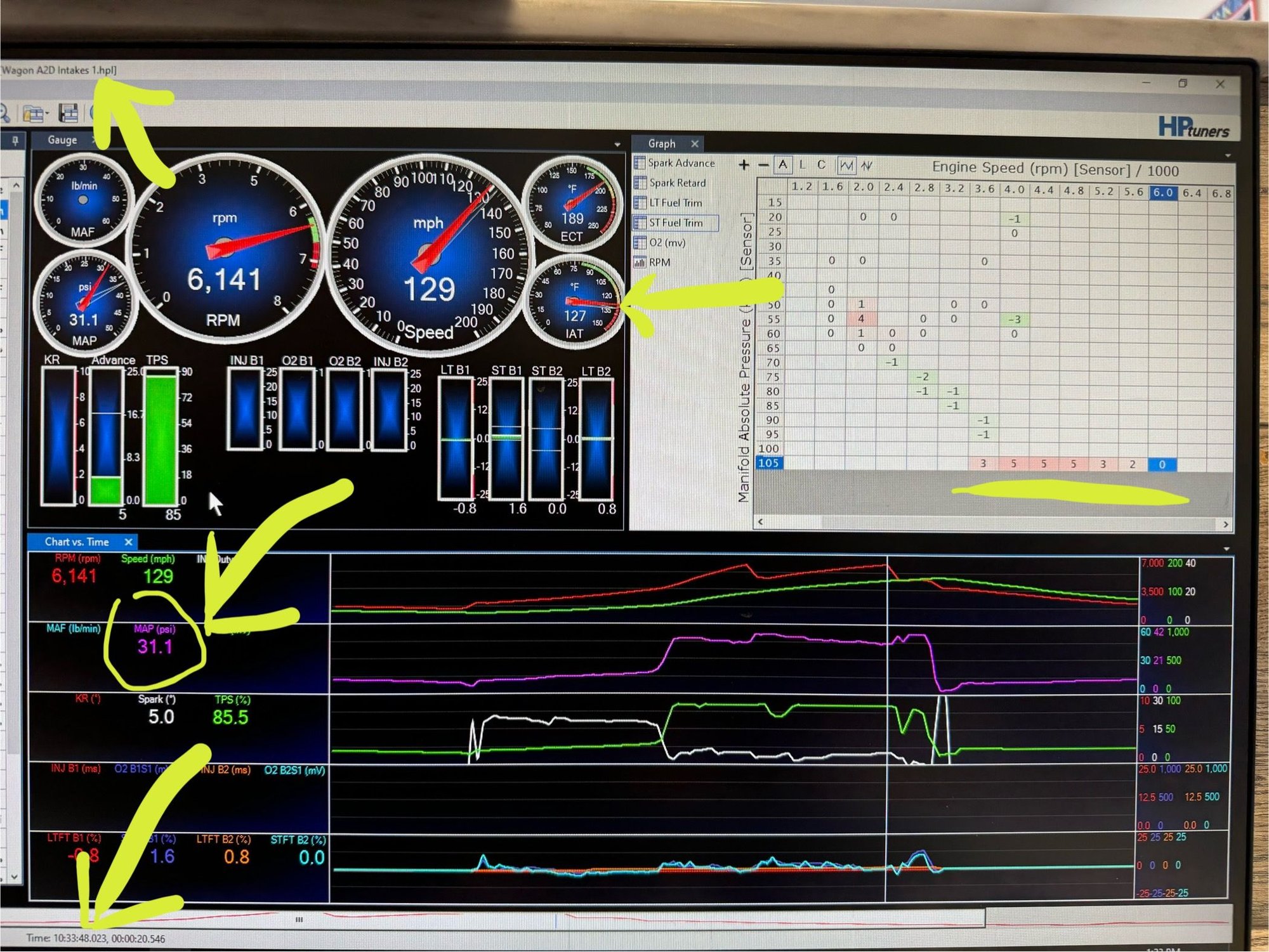The image size is (1269, 952).
Task: Select the RPM histogram graph item
Action: (x=659, y=262)
